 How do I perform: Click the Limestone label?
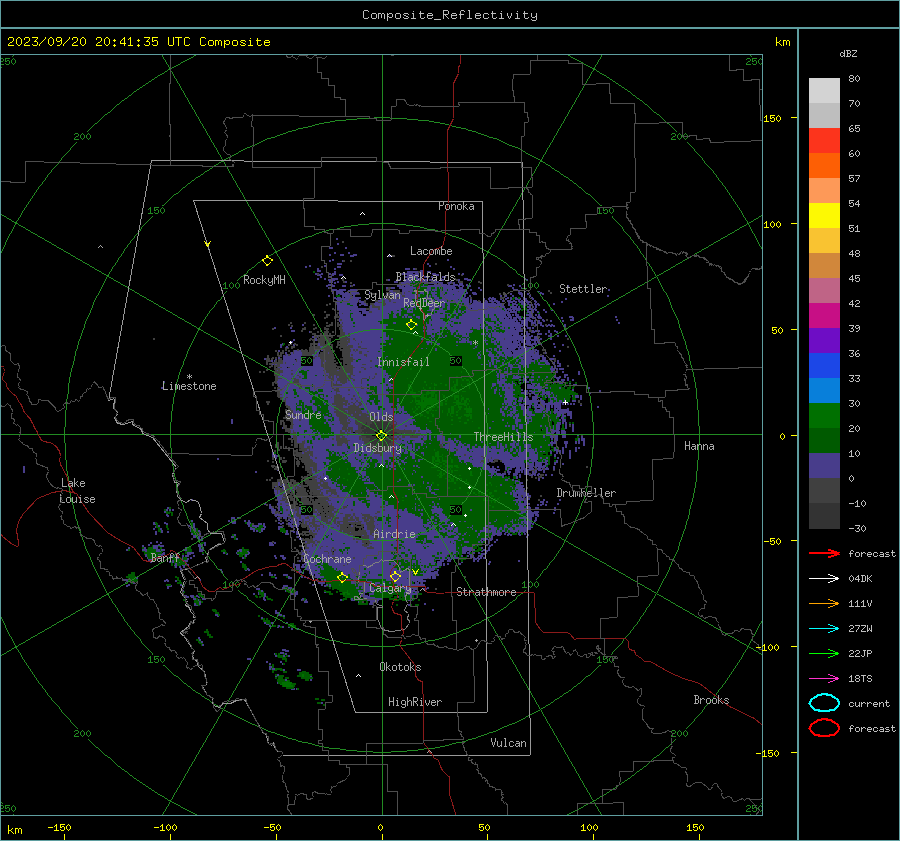tap(189, 386)
